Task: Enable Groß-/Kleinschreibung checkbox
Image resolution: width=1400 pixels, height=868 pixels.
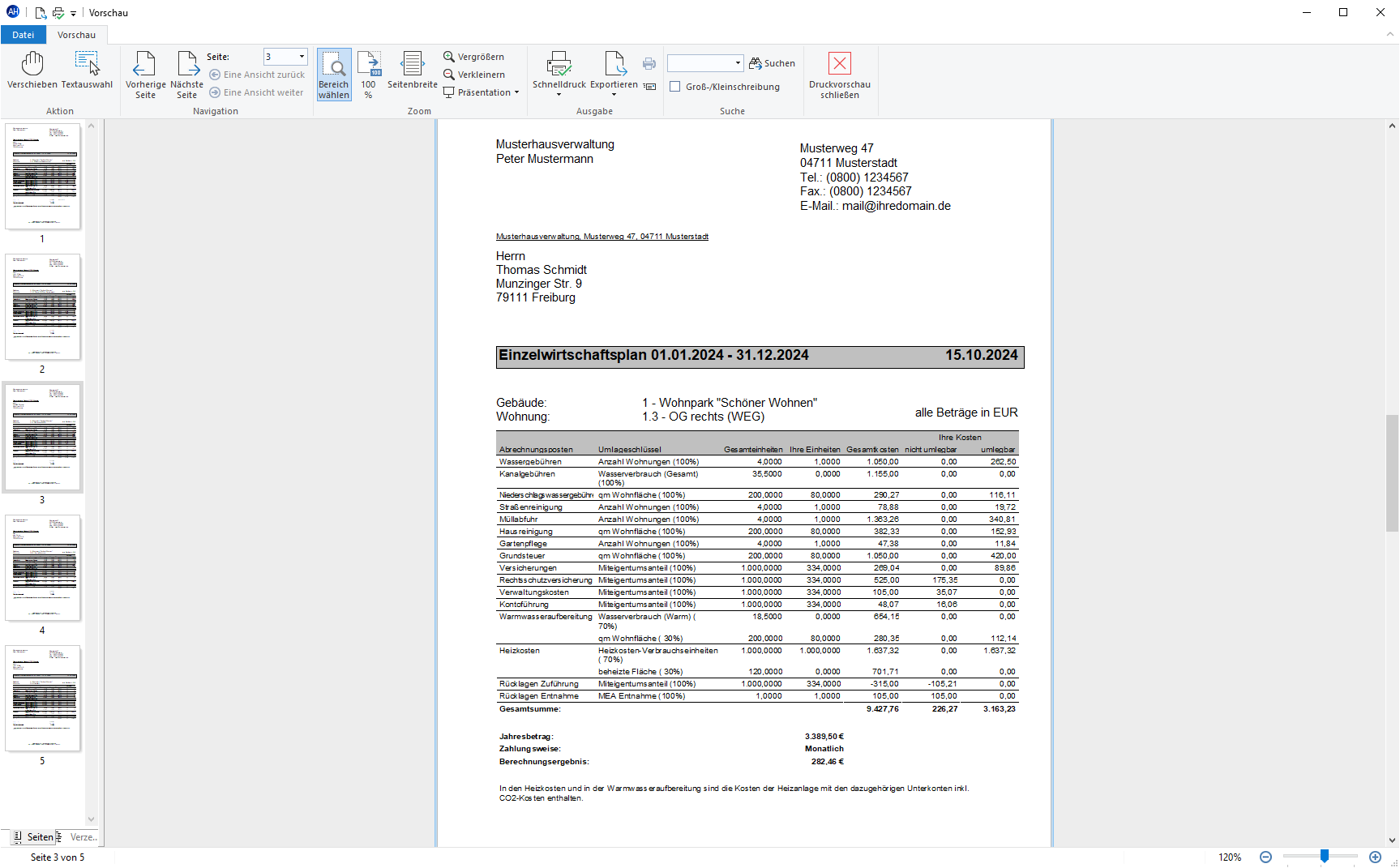Action: pyautogui.click(x=674, y=87)
